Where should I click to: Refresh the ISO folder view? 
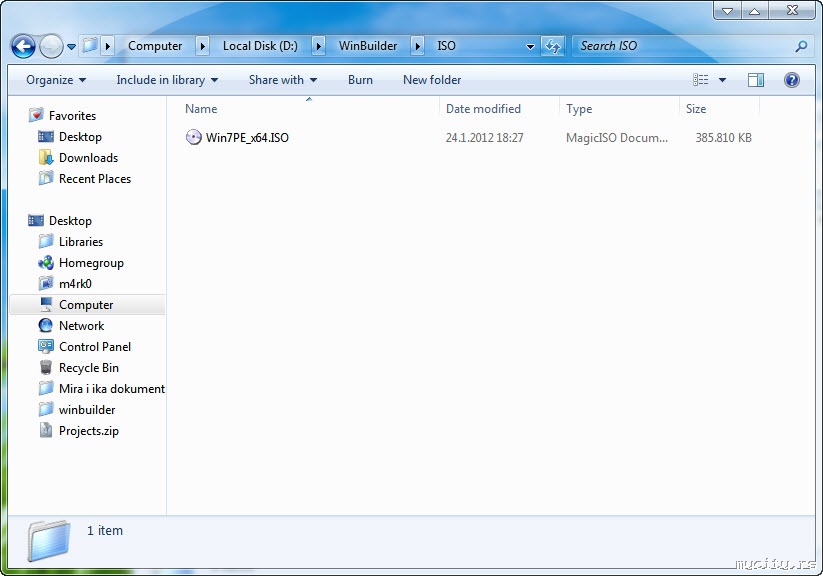tap(553, 46)
